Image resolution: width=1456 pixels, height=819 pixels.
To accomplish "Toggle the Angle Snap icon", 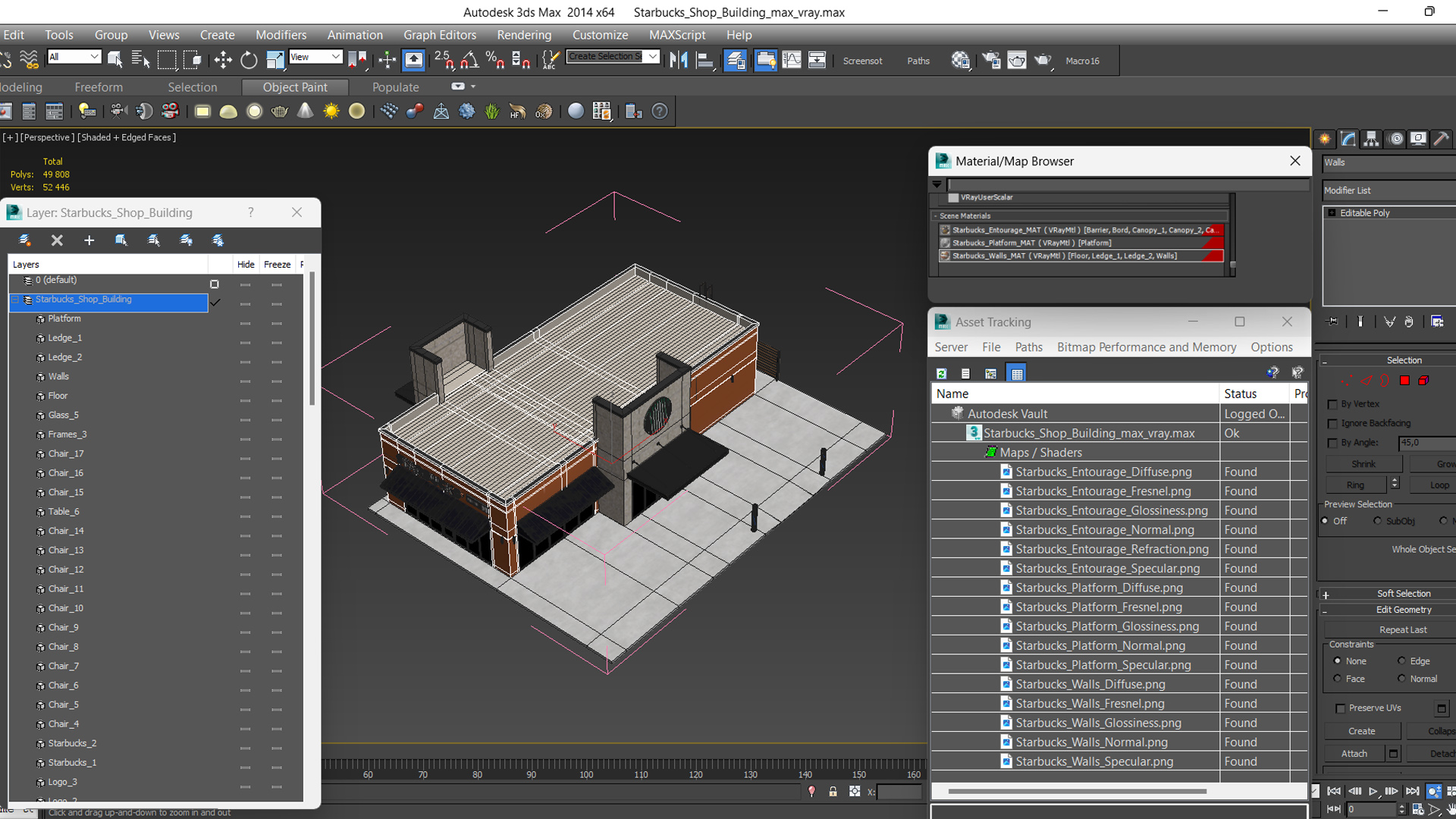I will [469, 60].
